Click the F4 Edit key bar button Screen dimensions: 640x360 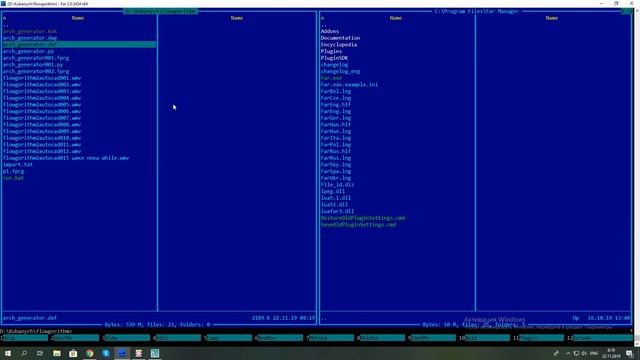pos(178,338)
